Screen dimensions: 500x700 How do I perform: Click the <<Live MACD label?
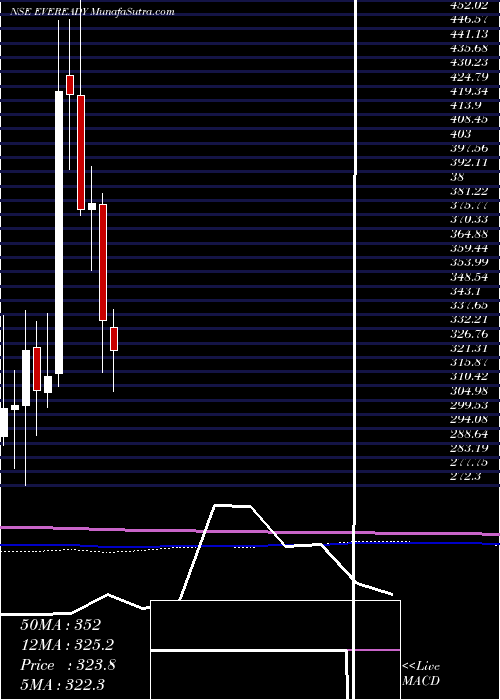[x=421, y=674]
